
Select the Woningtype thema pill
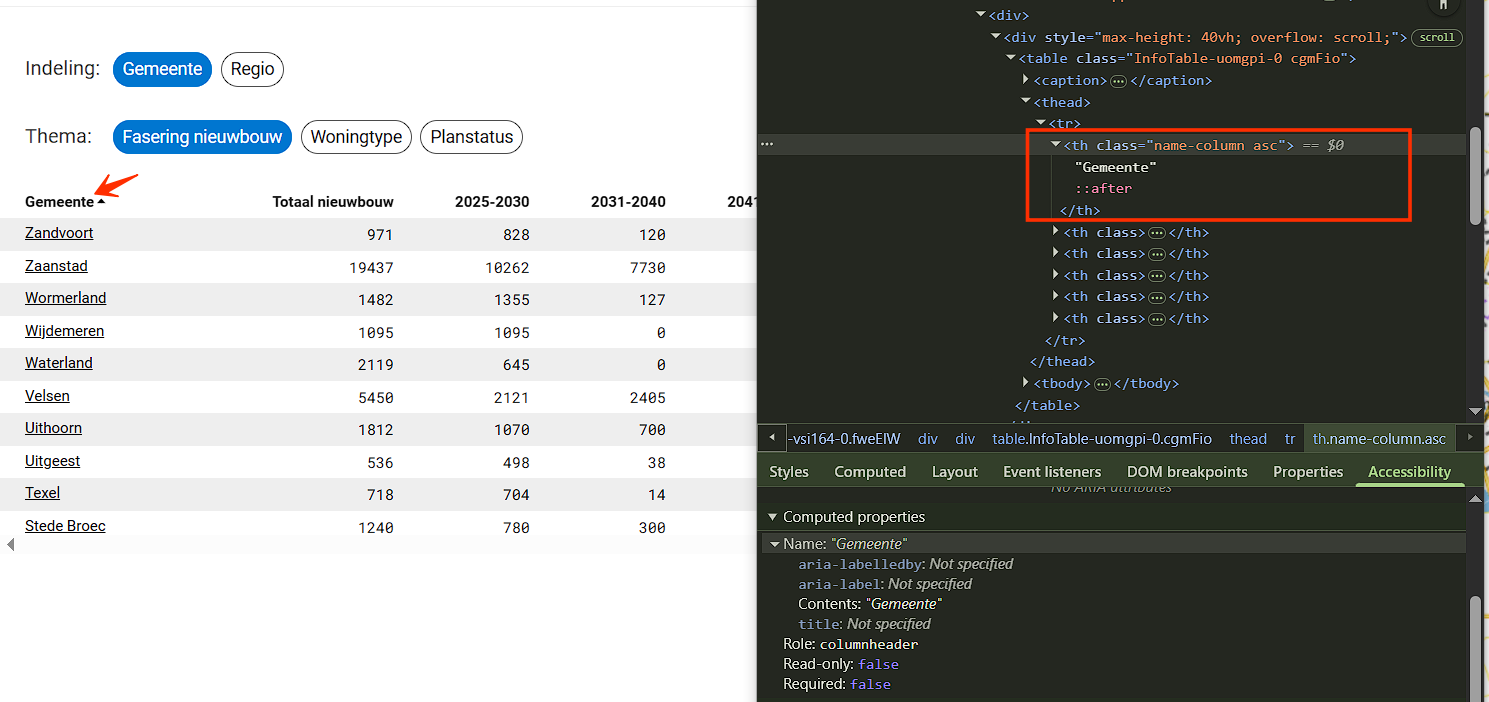356,137
